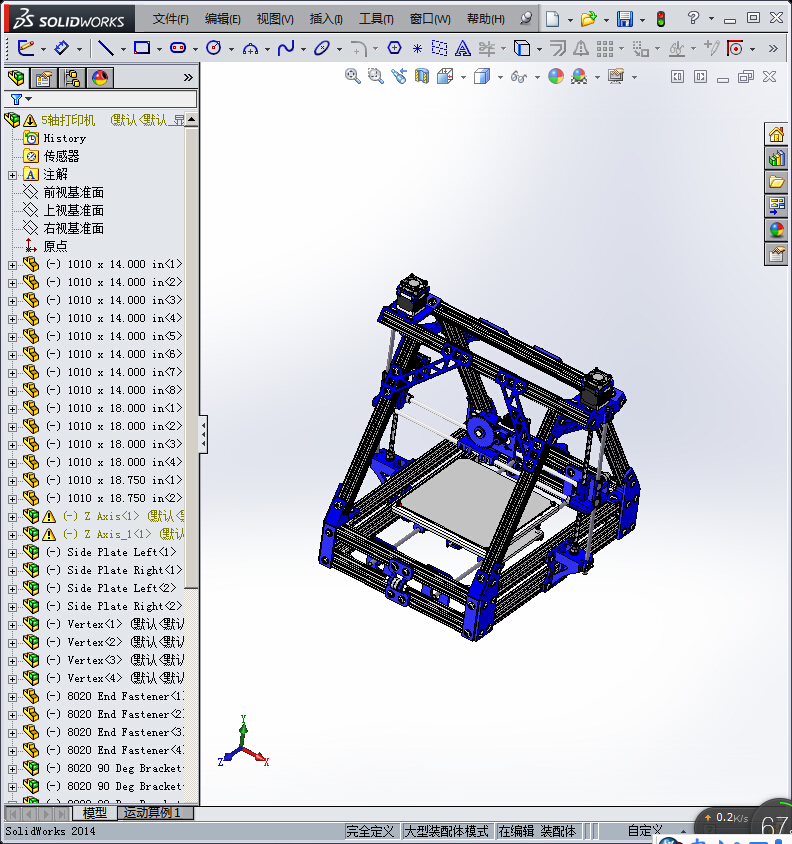
Task: Select the History tree item
Action: [x=65, y=138]
